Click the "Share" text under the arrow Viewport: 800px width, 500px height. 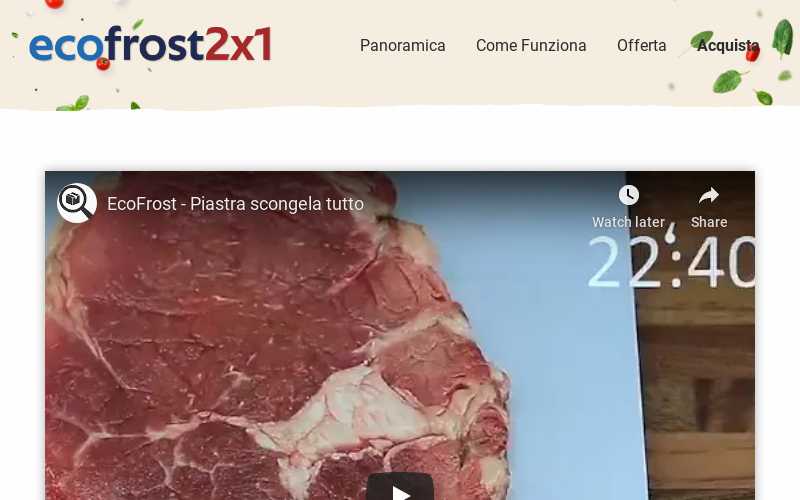(x=709, y=222)
